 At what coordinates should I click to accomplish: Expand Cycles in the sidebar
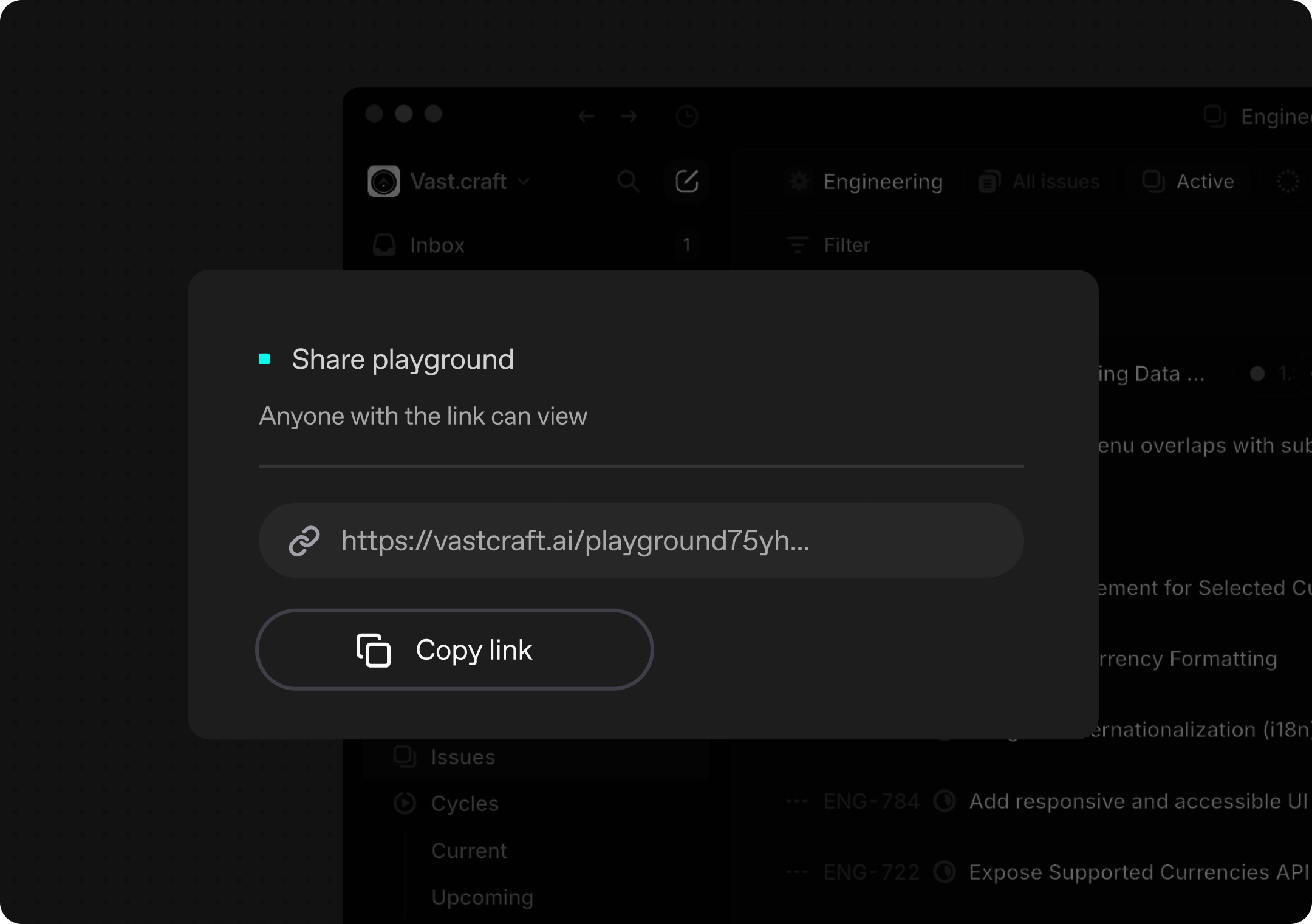click(x=464, y=803)
